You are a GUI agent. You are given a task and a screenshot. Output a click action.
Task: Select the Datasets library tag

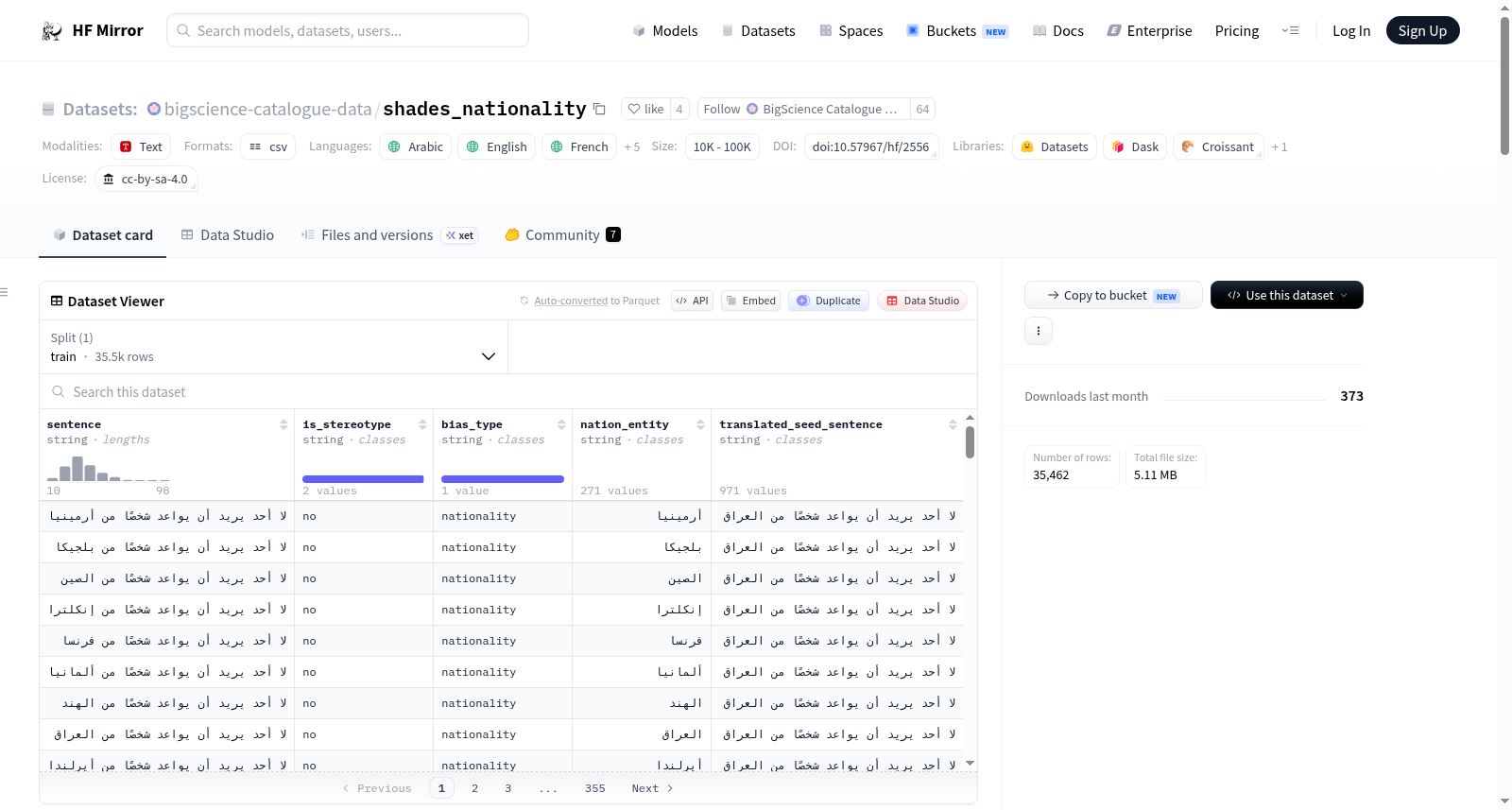(x=1055, y=147)
